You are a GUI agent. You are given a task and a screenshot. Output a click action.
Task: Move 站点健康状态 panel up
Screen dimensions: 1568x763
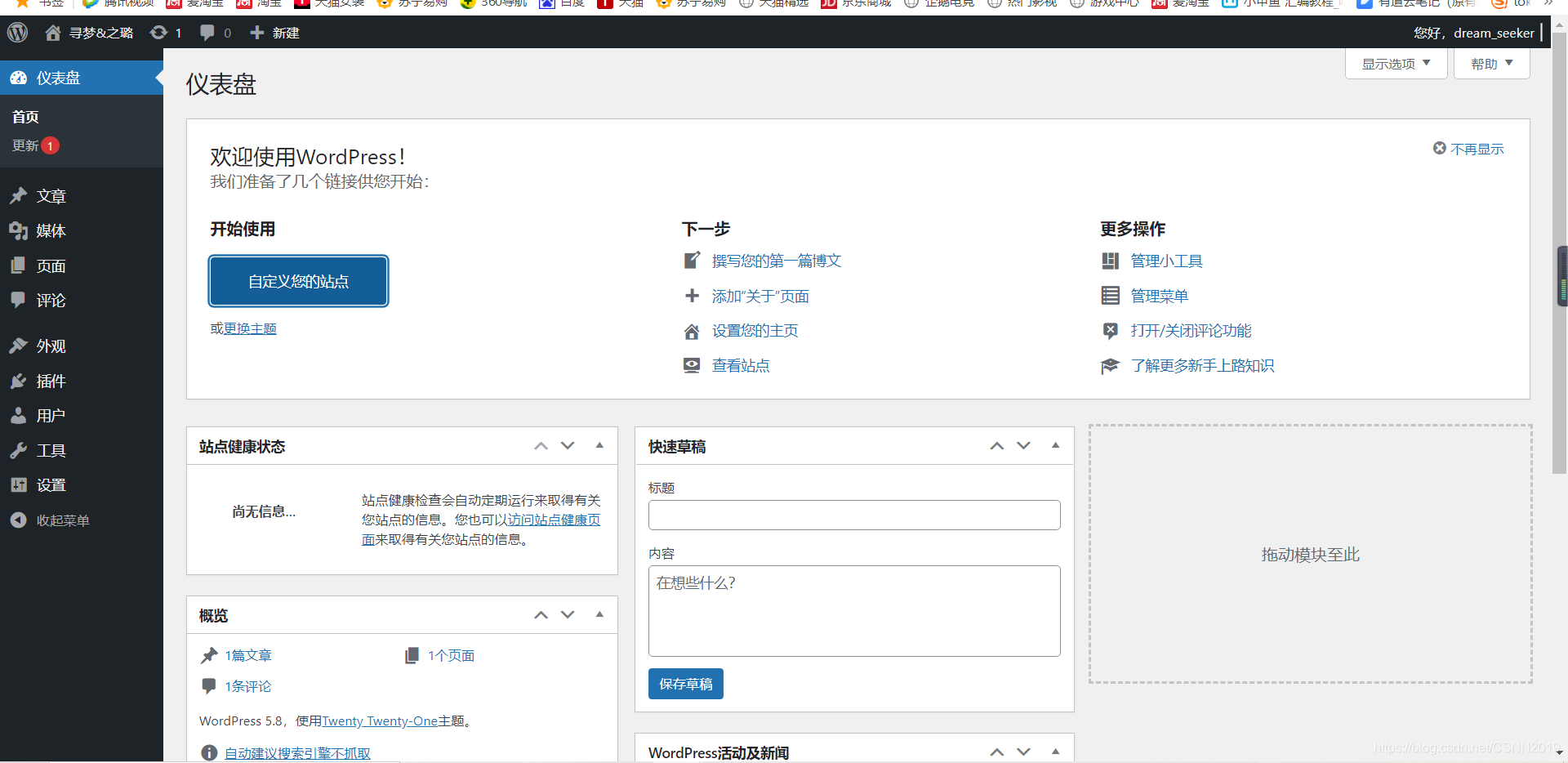point(541,446)
